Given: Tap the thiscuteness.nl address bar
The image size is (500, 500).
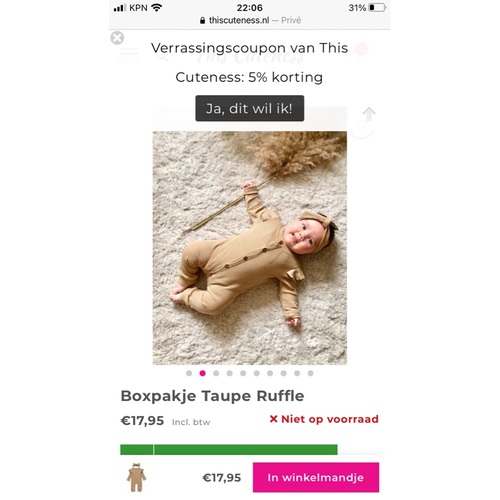Looking at the screenshot, I should tap(250, 20).
